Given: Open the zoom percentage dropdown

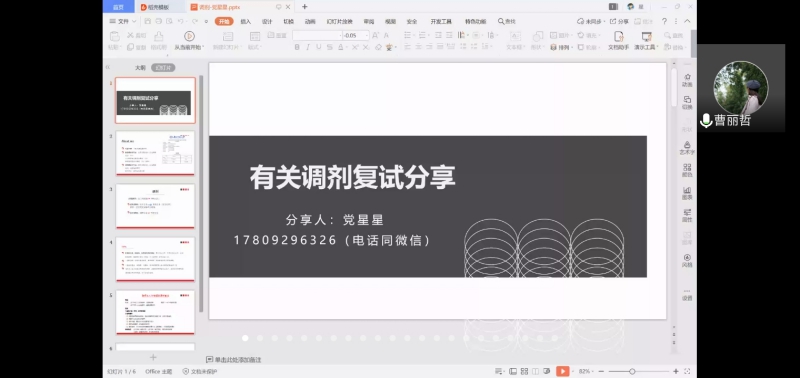Looking at the screenshot, I should (587, 371).
